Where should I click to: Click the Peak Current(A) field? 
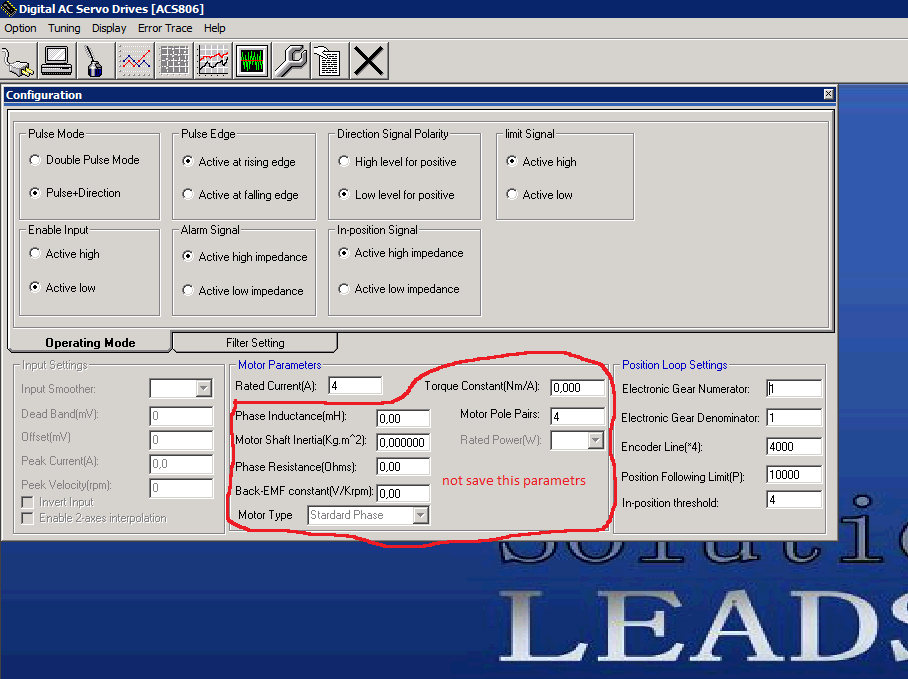pyautogui.click(x=181, y=464)
